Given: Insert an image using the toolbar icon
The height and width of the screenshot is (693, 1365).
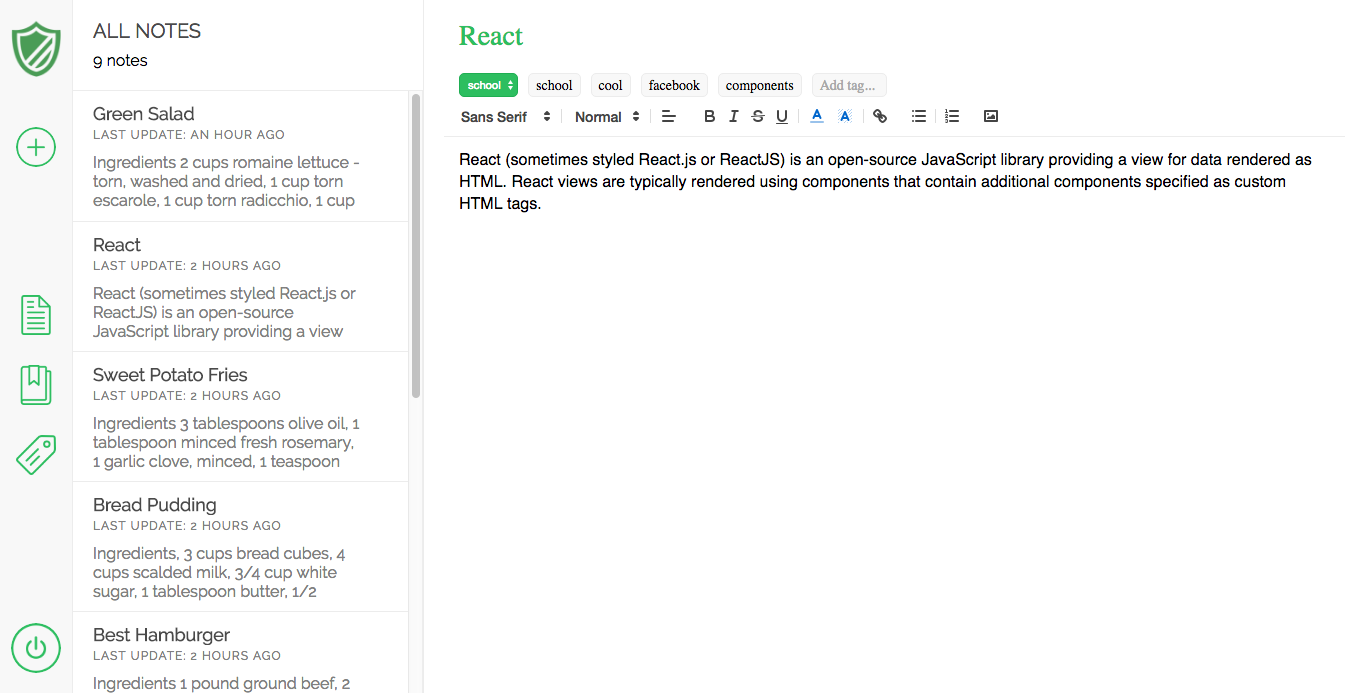Looking at the screenshot, I should (990, 116).
